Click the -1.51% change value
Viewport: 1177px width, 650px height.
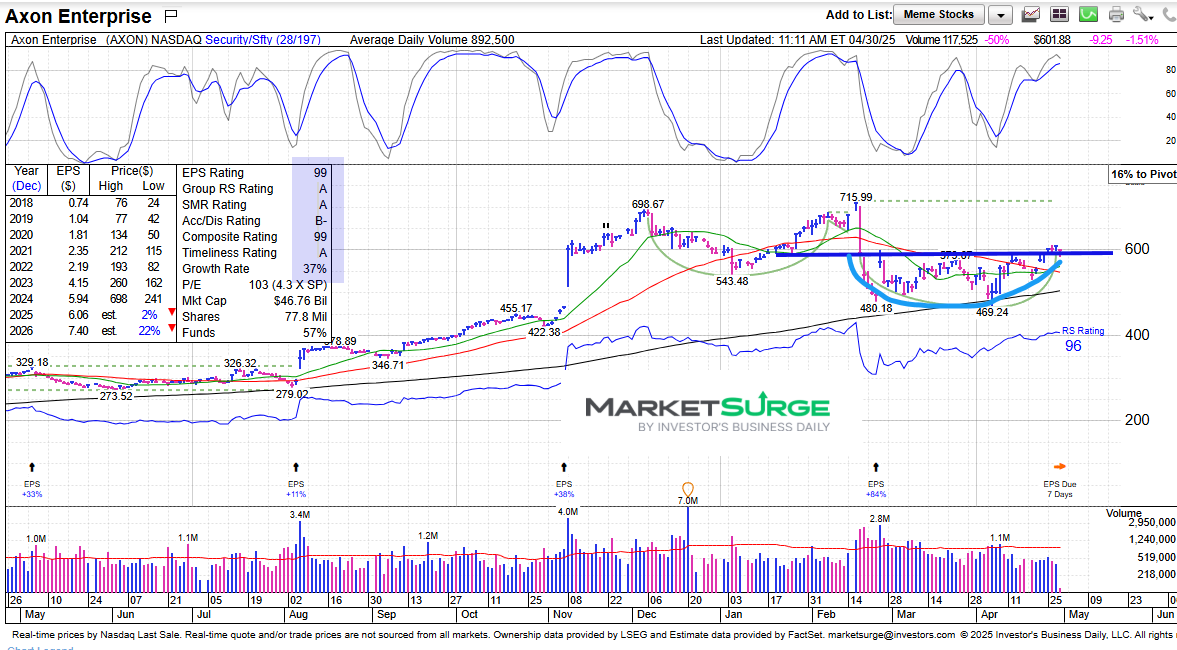tap(1142, 40)
